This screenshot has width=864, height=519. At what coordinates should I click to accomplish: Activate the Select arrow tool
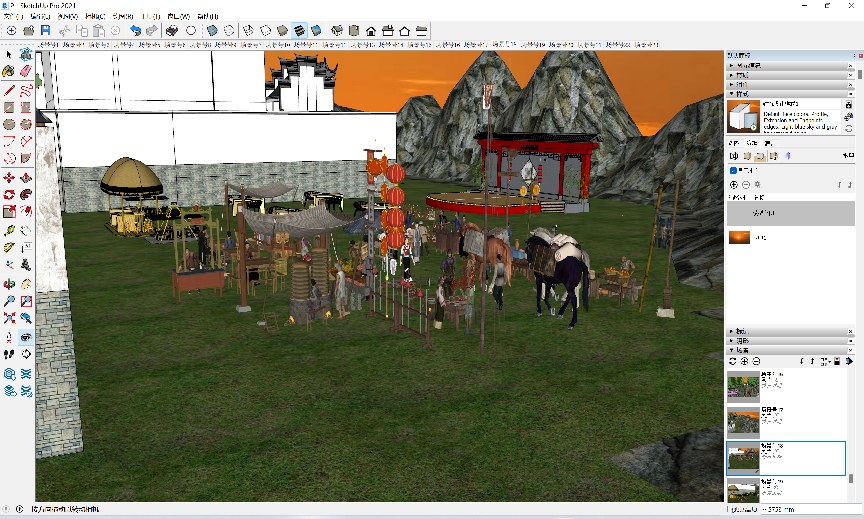click(9, 54)
